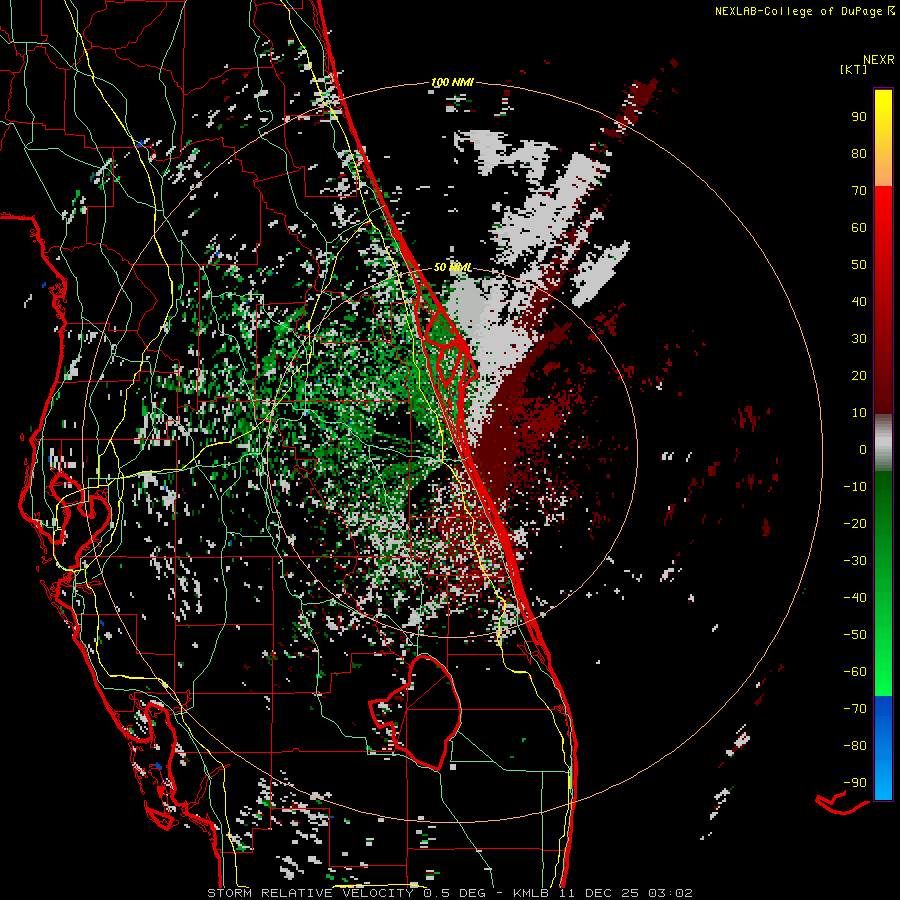This screenshot has width=900, height=900.
Task: Click the -90 value on velocity scale
Action: tap(855, 783)
